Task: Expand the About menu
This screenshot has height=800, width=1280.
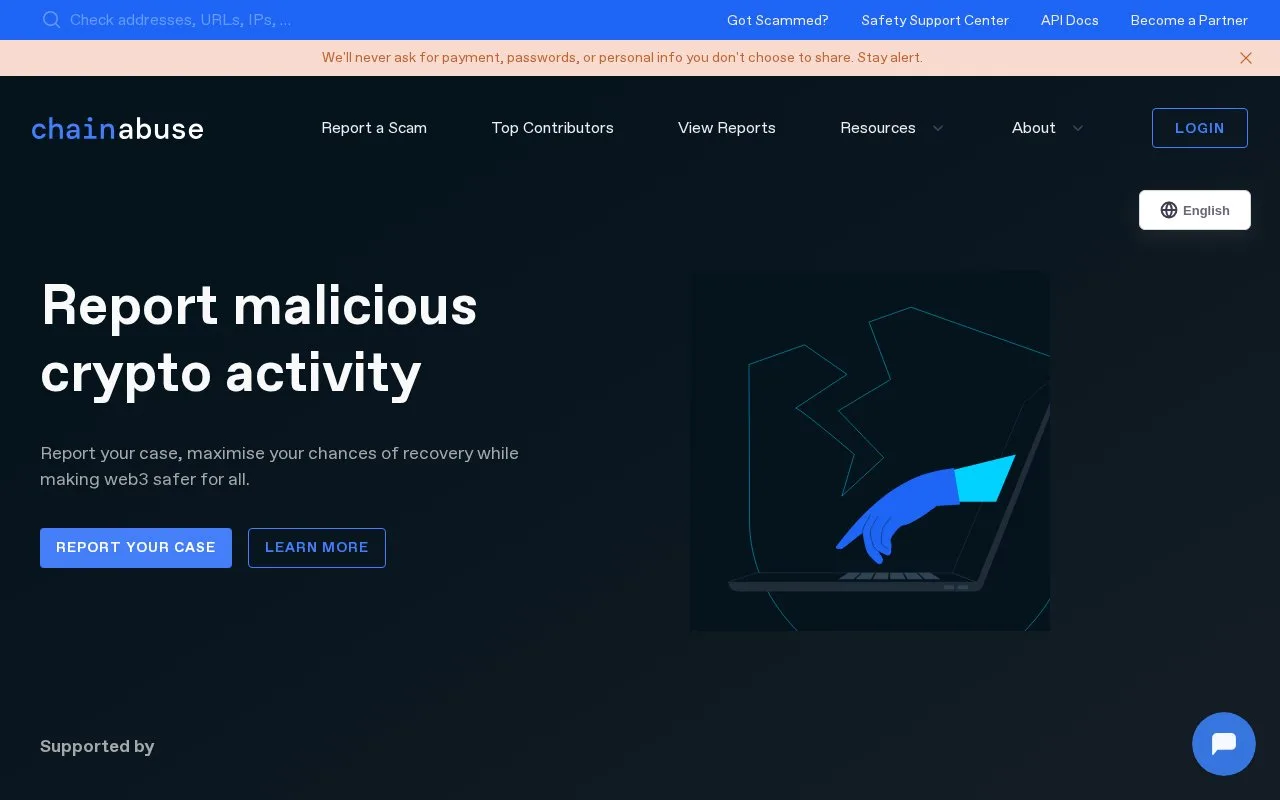Action: pos(1048,128)
